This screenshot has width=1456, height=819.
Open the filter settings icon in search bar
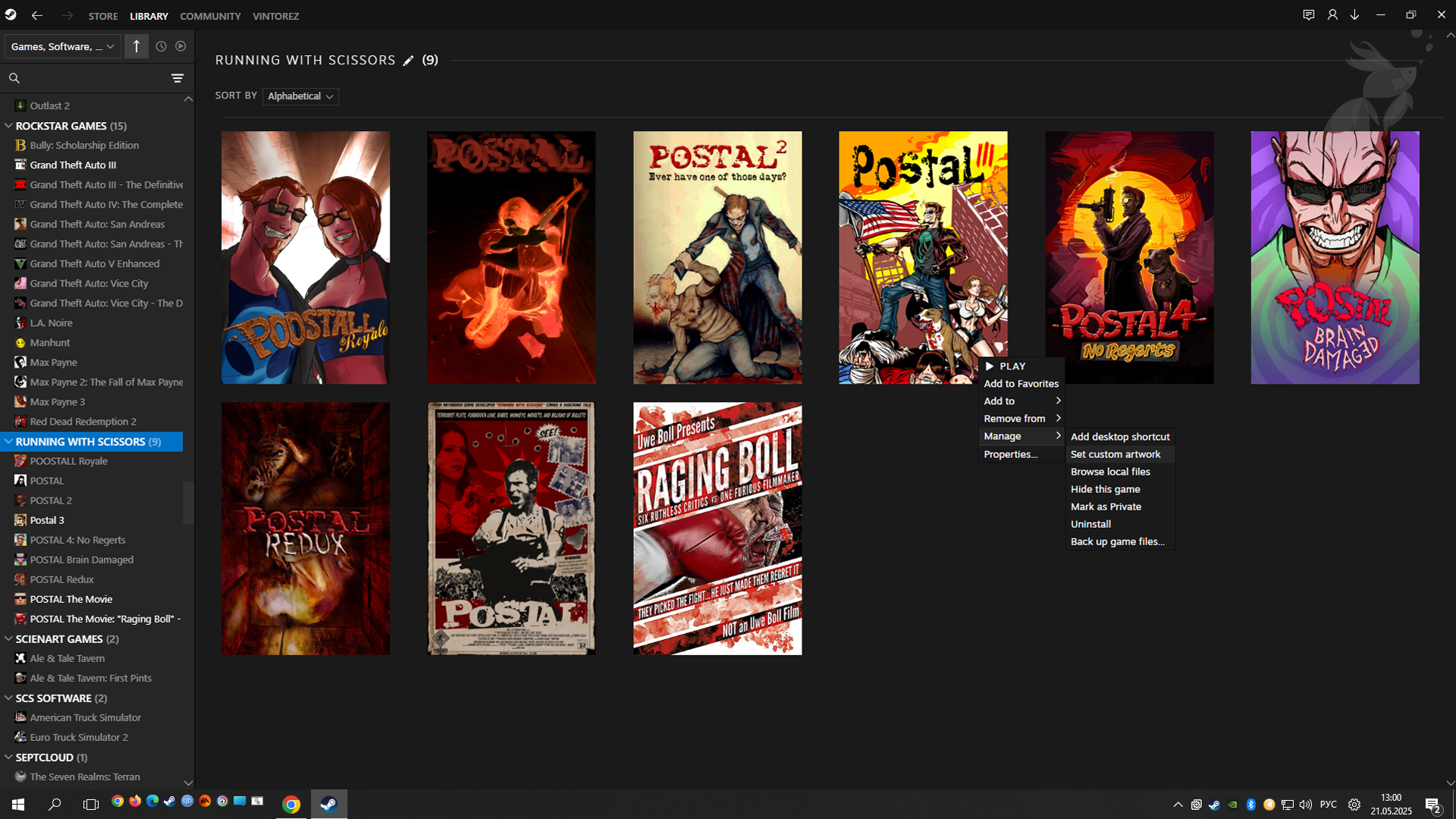(x=177, y=78)
